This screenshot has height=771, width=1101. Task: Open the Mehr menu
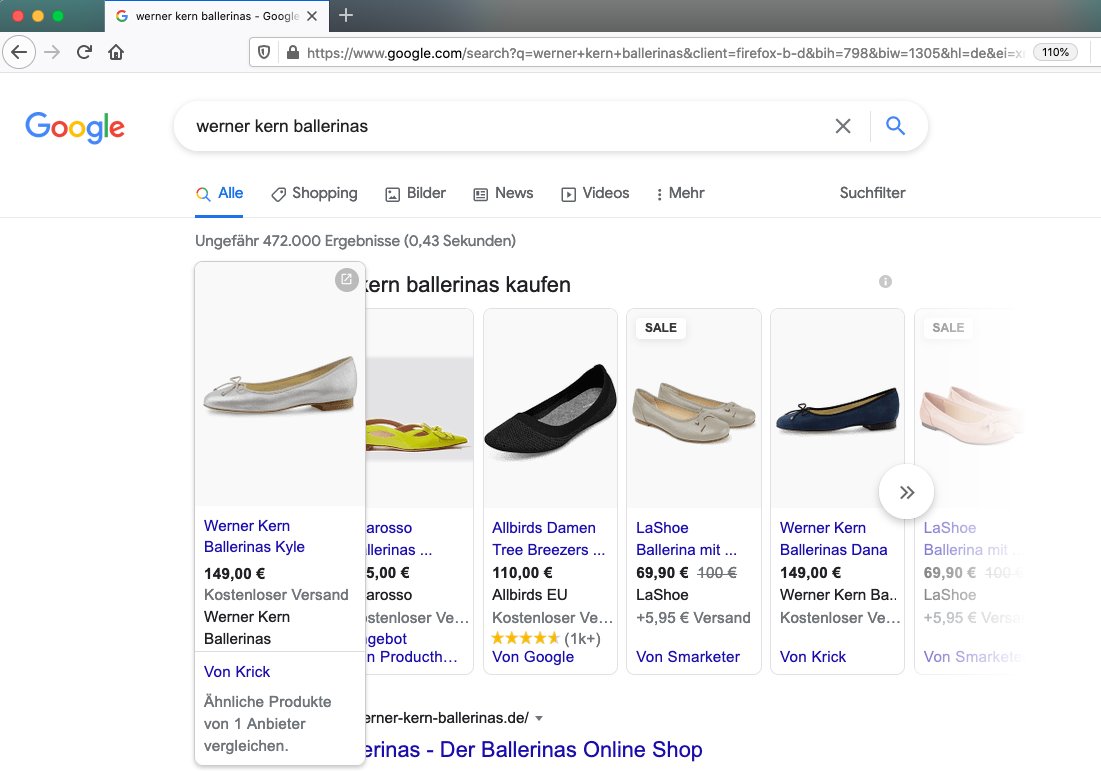click(x=680, y=193)
